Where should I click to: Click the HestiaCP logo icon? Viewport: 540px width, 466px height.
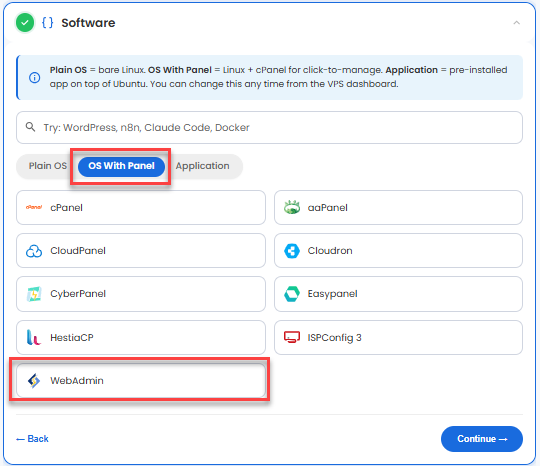pos(34,338)
